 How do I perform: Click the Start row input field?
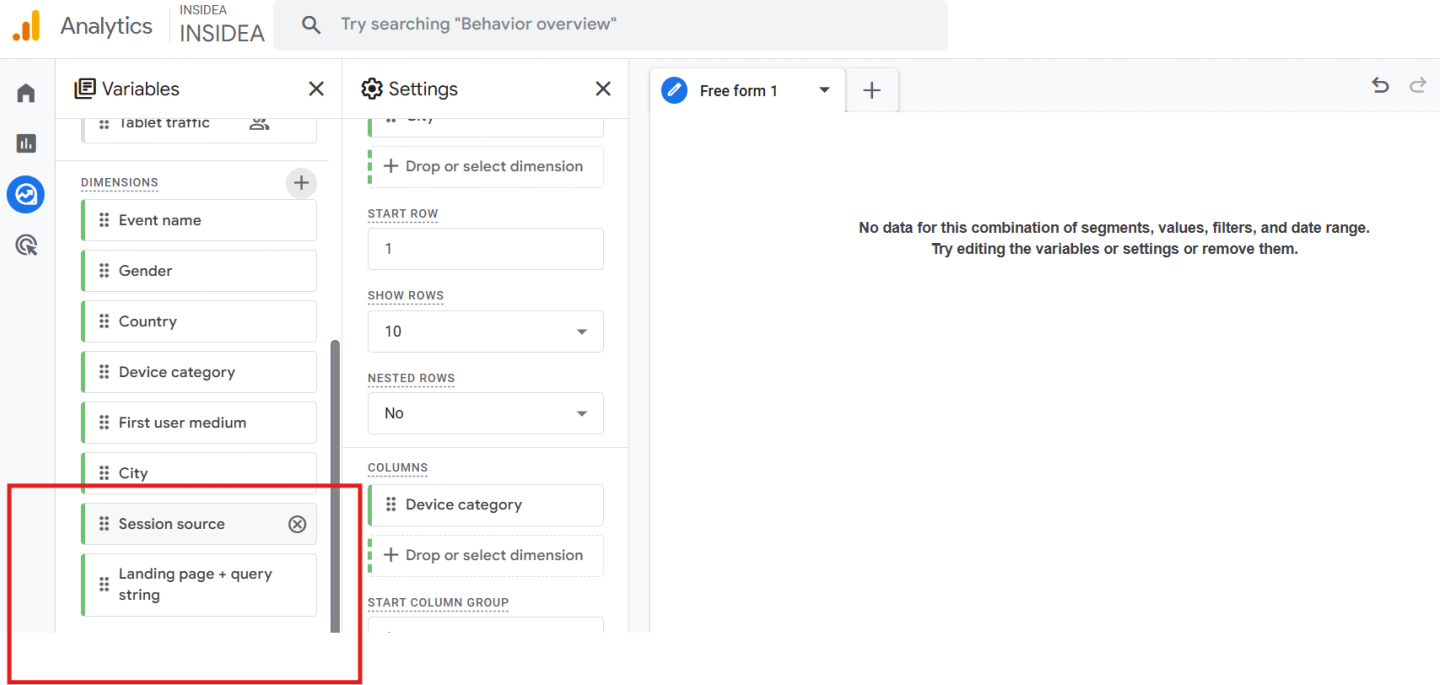[x=486, y=249]
